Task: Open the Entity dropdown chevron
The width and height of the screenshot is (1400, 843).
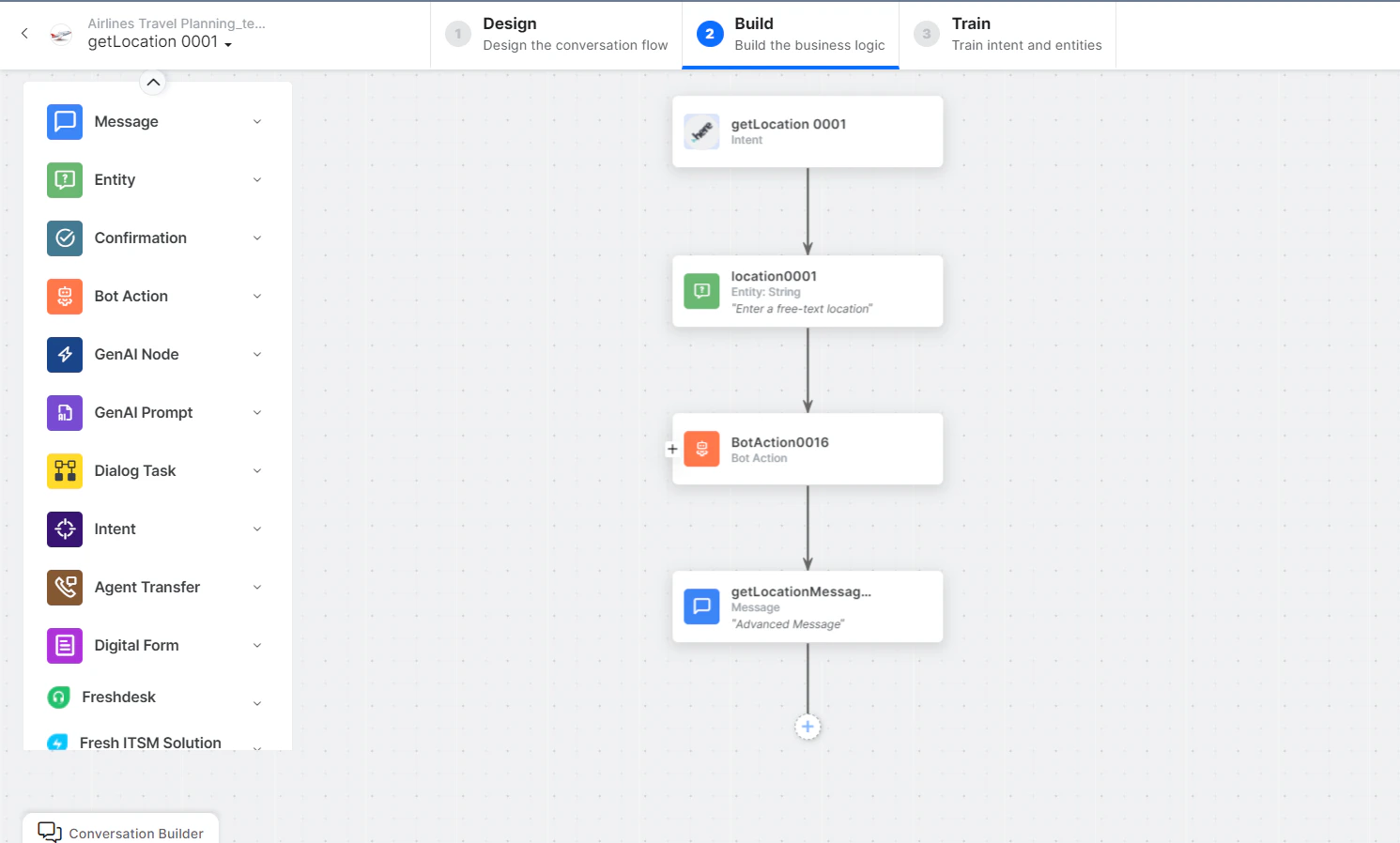Action: [x=256, y=179]
